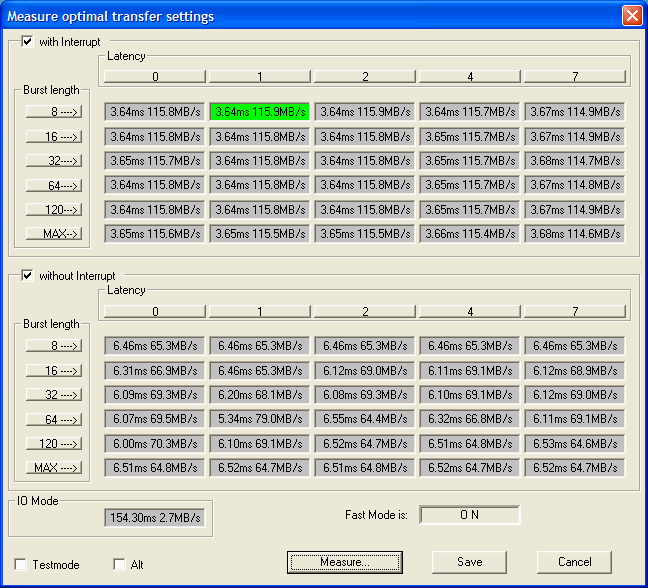Screen dimensions: 648x588
Task: Toggle the 'with Interrupt' checkbox
Action: point(27,42)
